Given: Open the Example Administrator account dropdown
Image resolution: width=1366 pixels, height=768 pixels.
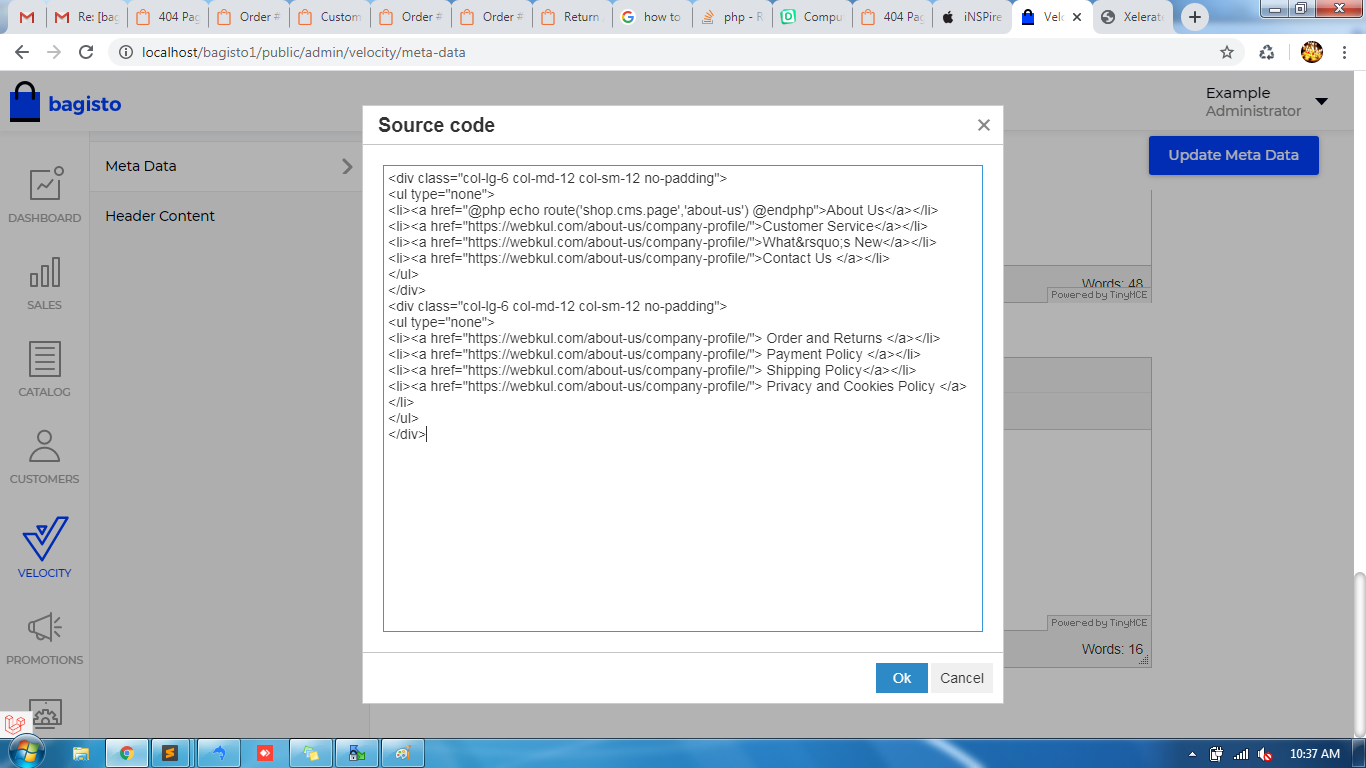Looking at the screenshot, I should (x=1266, y=102).
